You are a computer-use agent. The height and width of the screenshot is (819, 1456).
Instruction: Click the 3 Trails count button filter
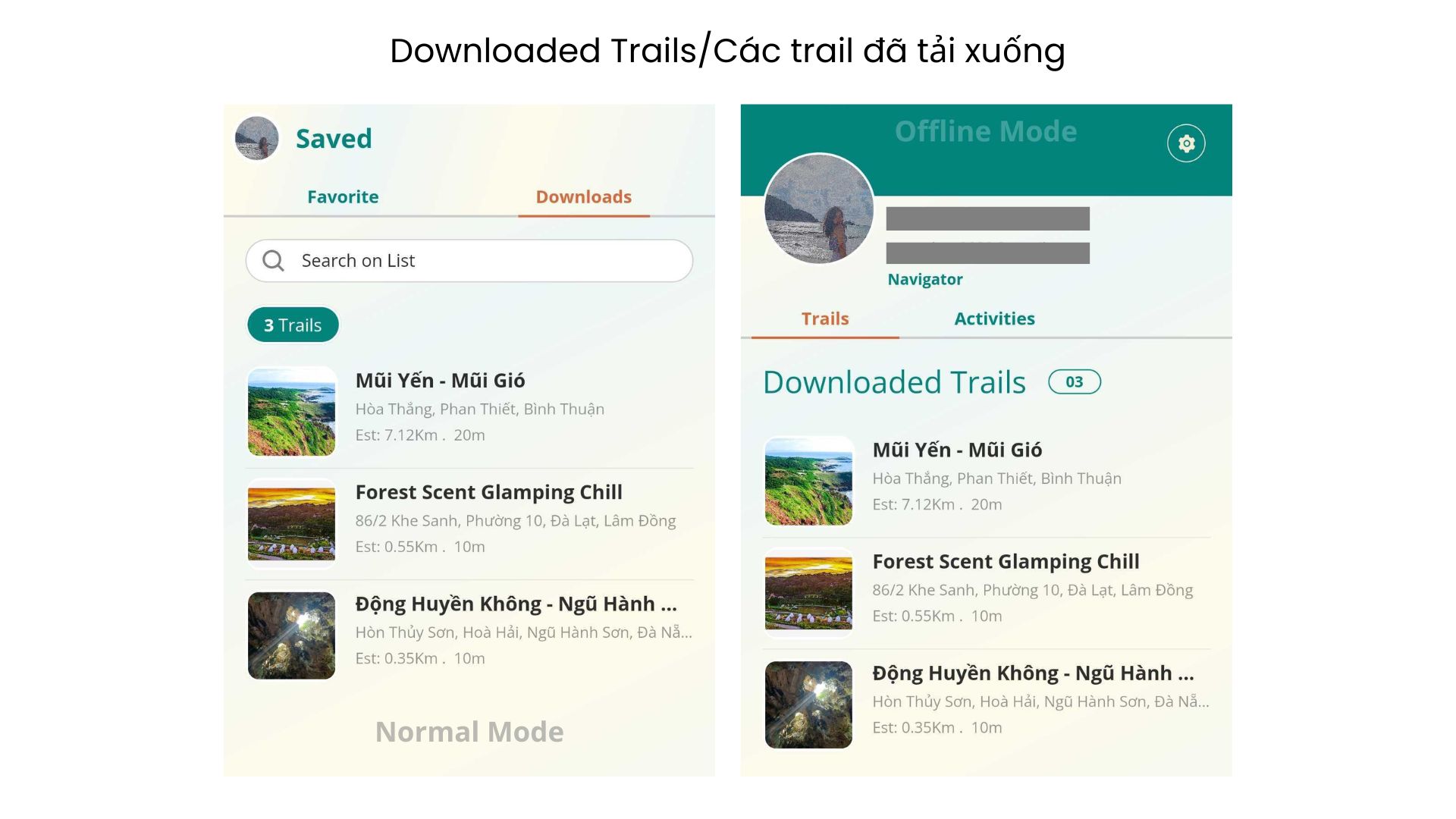pos(292,324)
